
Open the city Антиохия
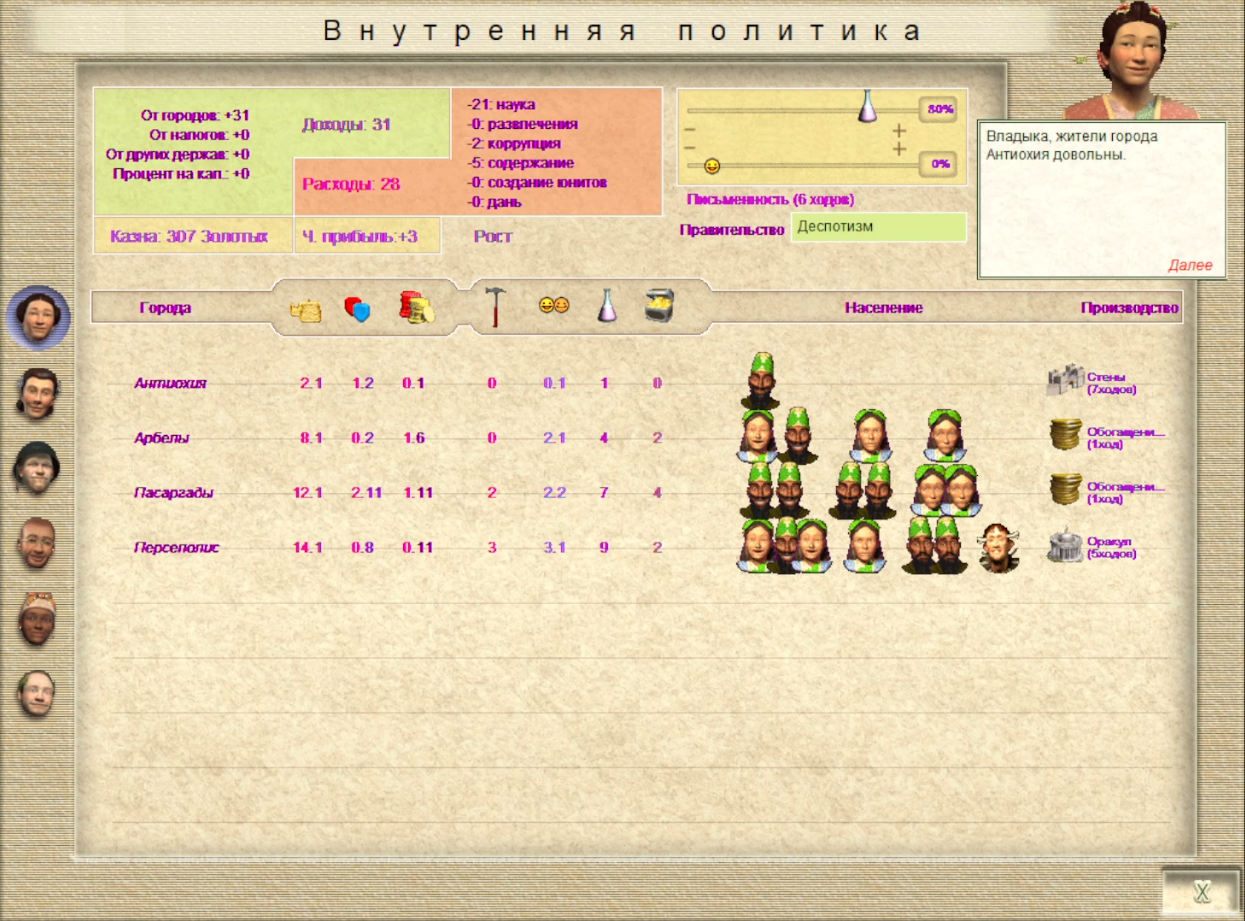170,383
